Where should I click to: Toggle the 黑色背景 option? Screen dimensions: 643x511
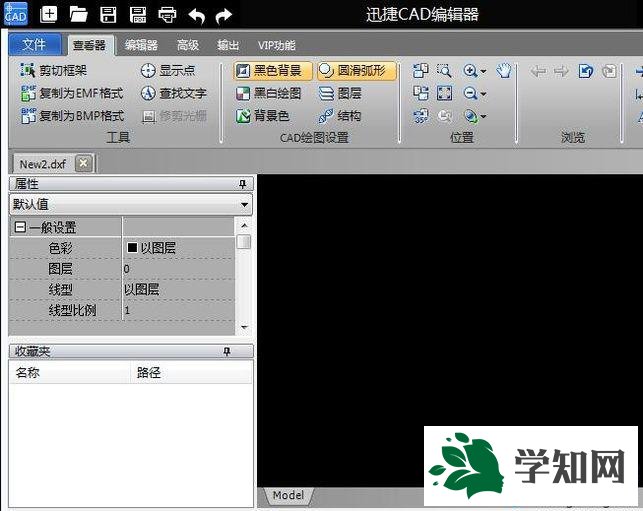coord(273,71)
